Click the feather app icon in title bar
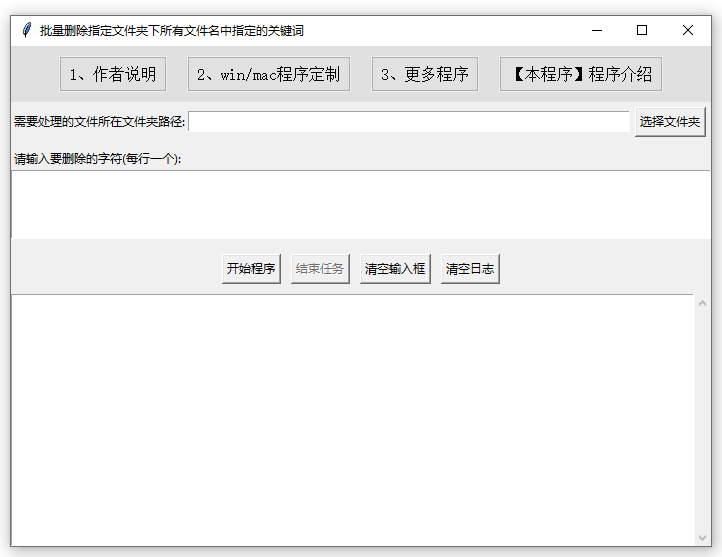722x557 pixels. pyautogui.click(x=27, y=30)
